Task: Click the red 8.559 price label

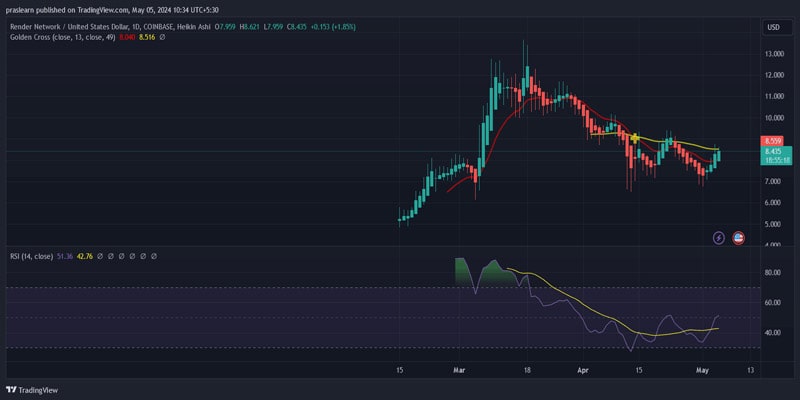Action: click(771, 141)
